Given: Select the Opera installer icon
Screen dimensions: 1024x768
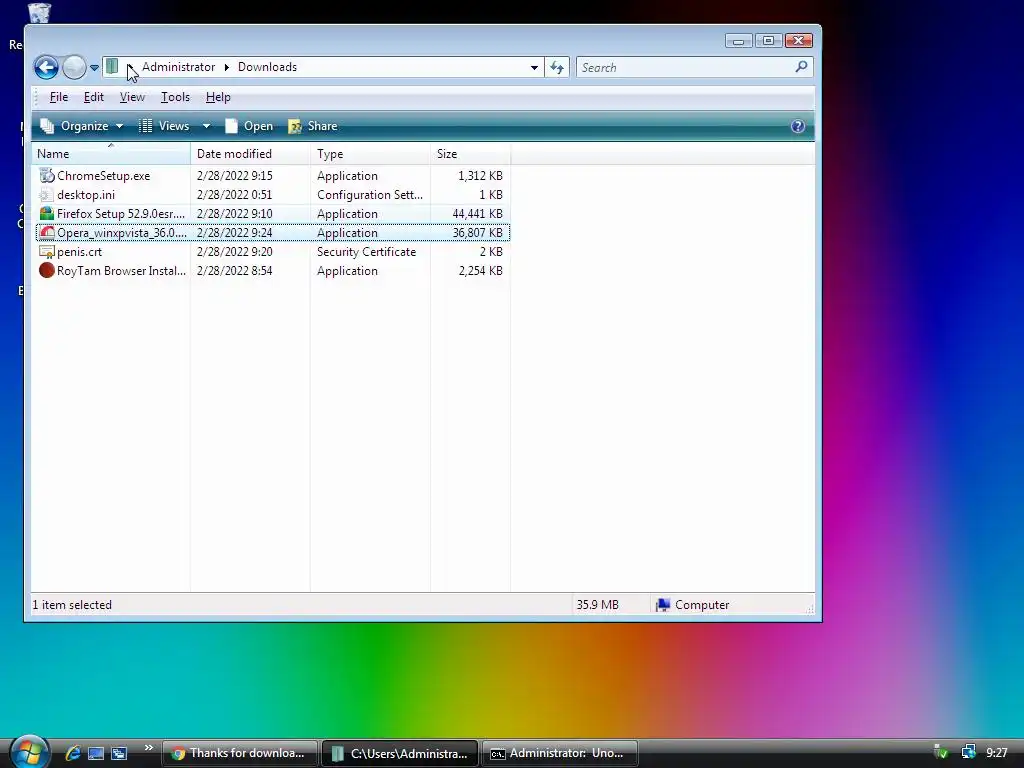Looking at the screenshot, I should [46, 232].
